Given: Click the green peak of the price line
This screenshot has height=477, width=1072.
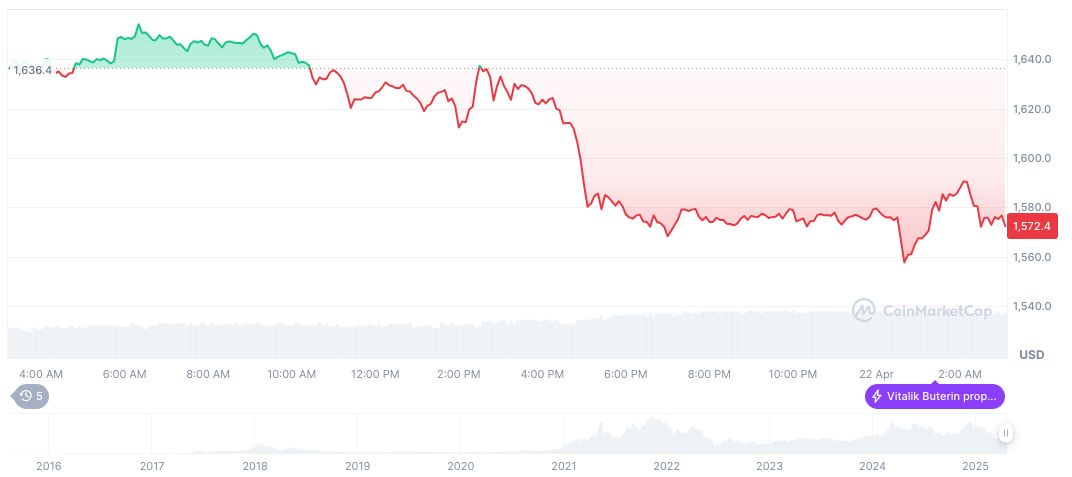Looking at the screenshot, I should click(138, 25).
